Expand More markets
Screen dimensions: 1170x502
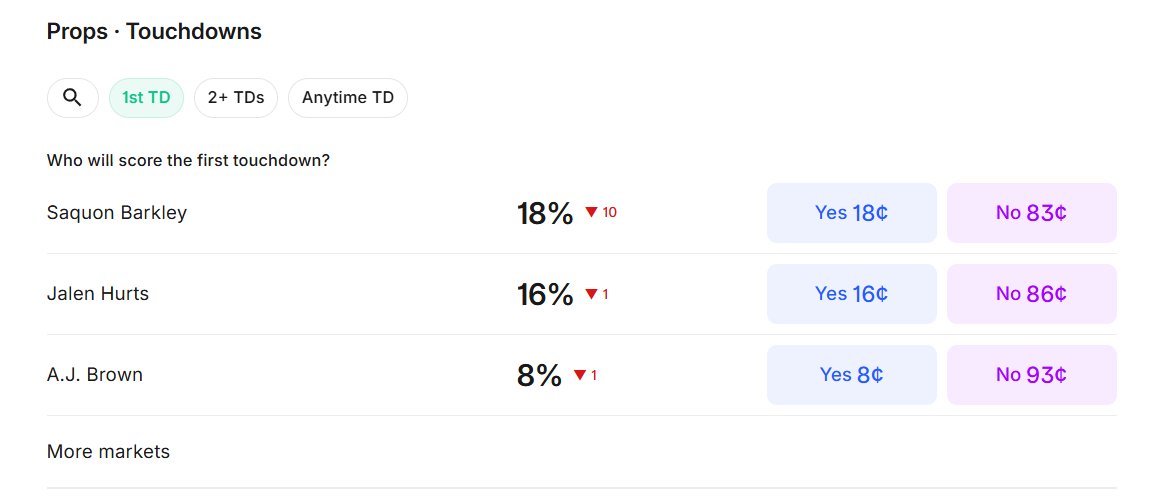pyautogui.click(x=108, y=451)
